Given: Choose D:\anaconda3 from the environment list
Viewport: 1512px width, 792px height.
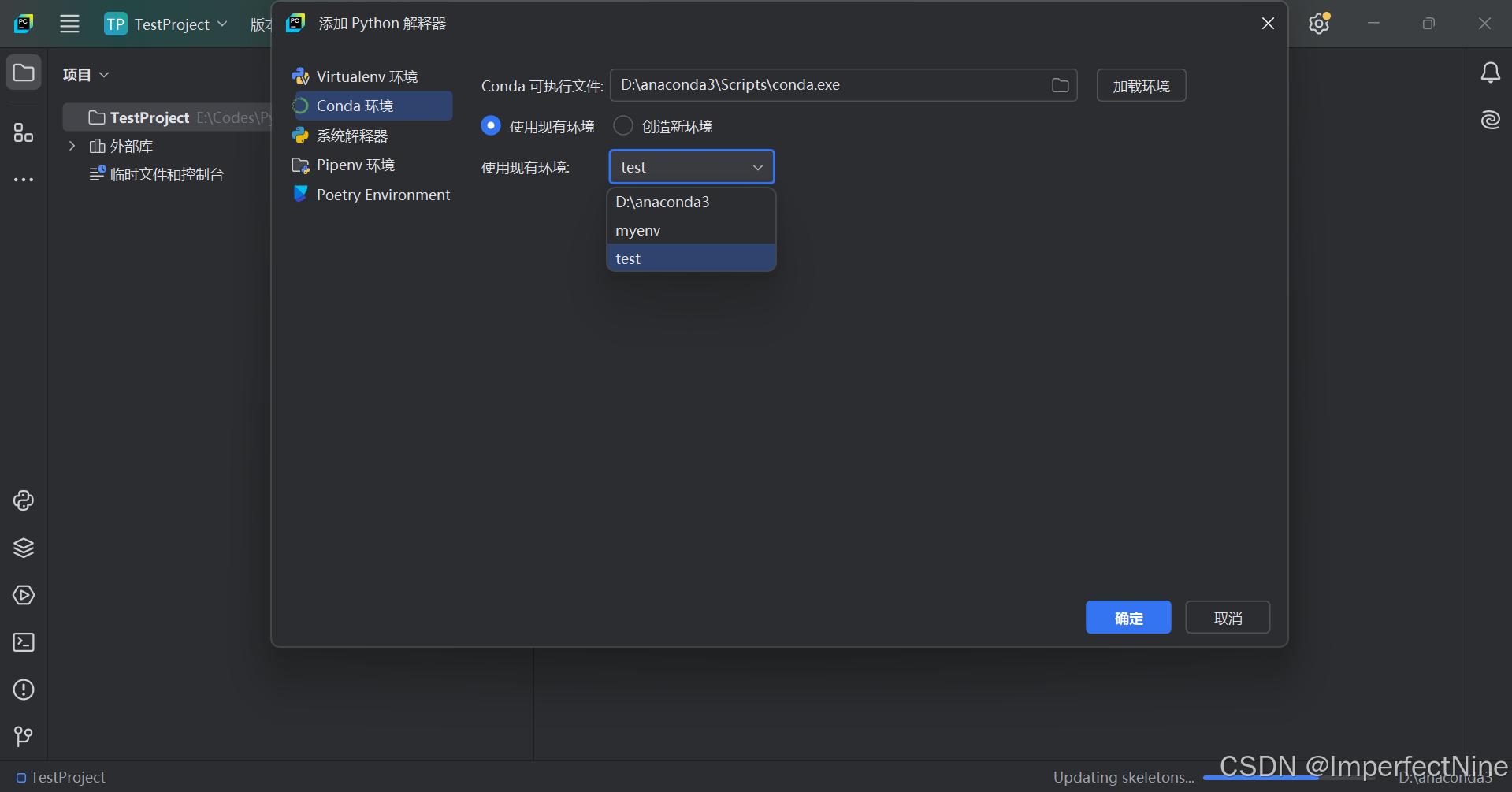Looking at the screenshot, I should pyautogui.click(x=691, y=202).
